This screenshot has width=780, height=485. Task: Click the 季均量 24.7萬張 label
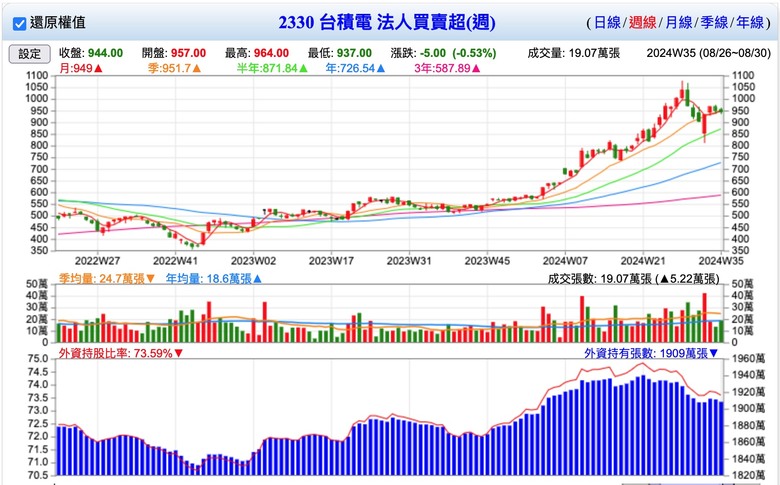click(107, 279)
